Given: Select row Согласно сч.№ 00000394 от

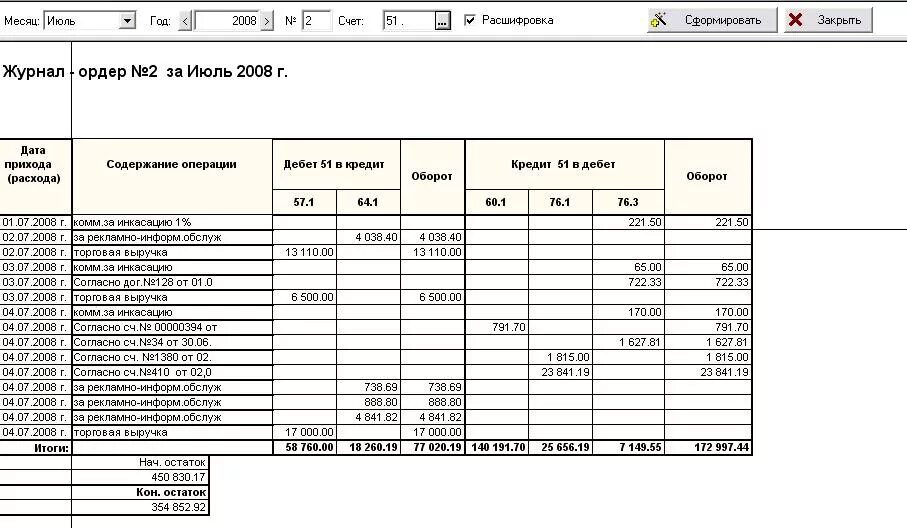Looking at the screenshot, I should (172, 327).
